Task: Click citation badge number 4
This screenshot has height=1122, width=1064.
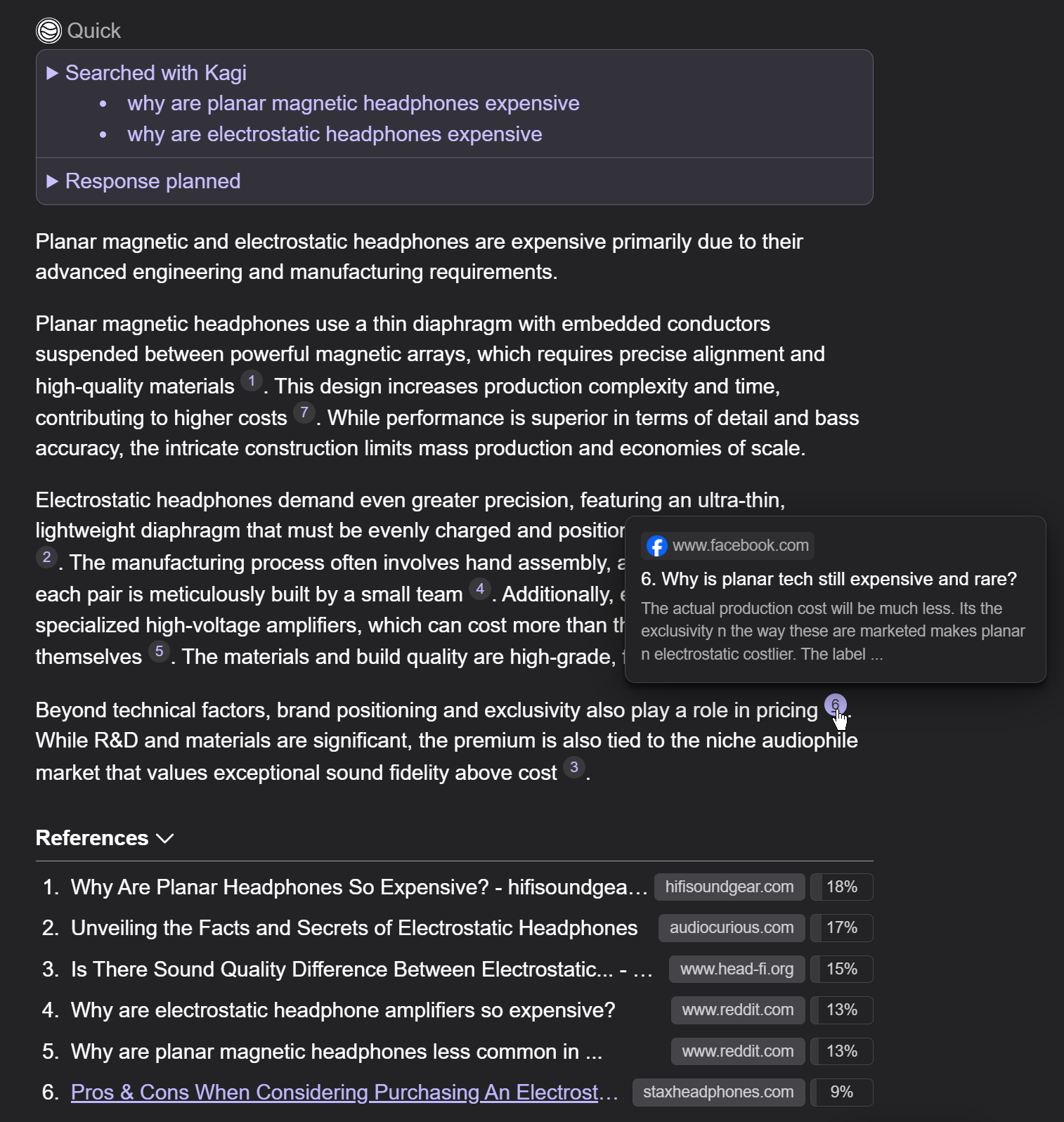Action: [480, 589]
